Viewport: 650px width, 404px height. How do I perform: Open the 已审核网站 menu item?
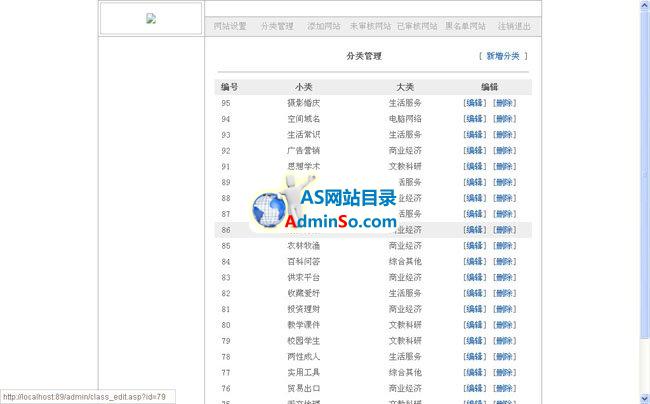[417, 26]
